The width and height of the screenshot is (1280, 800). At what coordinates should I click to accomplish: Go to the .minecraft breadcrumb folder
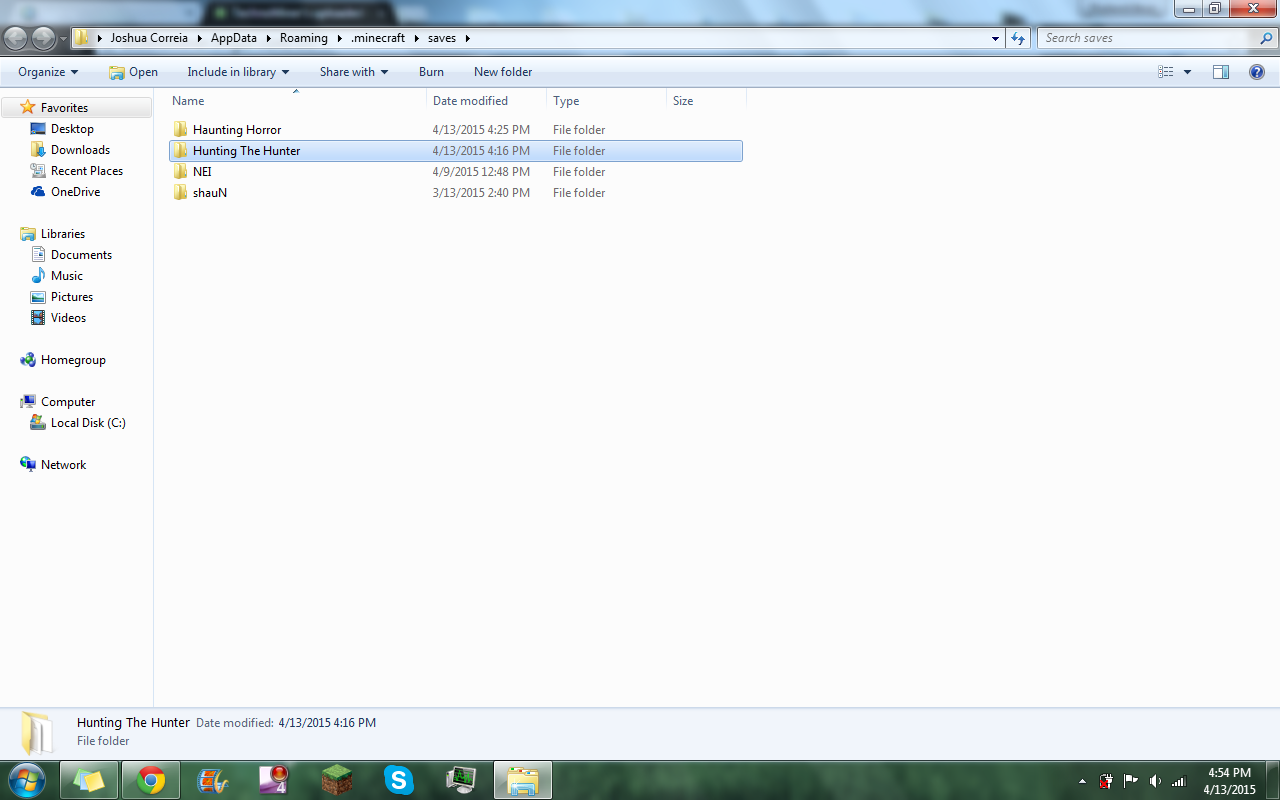point(378,38)
